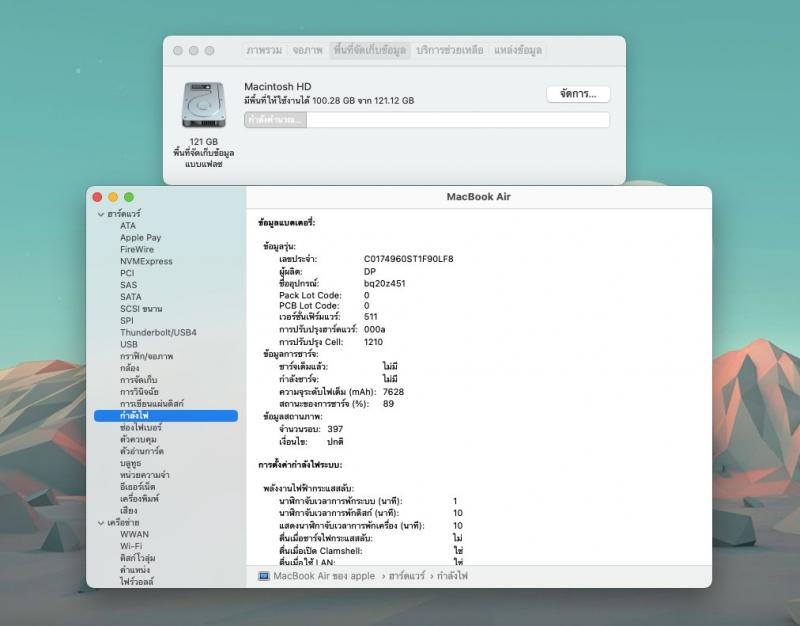800x626 pixels.
Task: Open Thunderbolt/USB4 in the sidebar
Action: [158, 332]
